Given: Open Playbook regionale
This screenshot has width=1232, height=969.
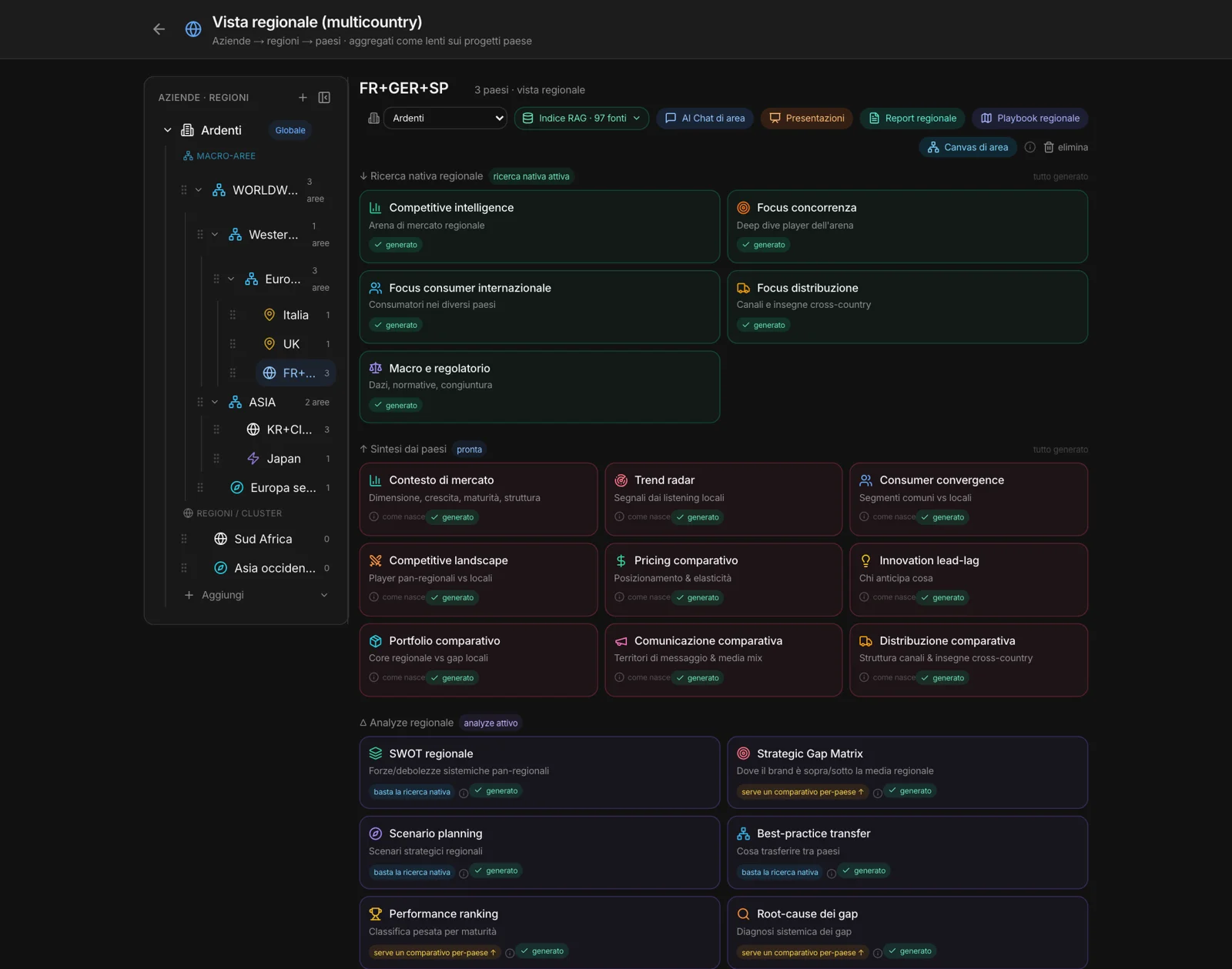Looking at the screenshot, I should (1030, 118).
